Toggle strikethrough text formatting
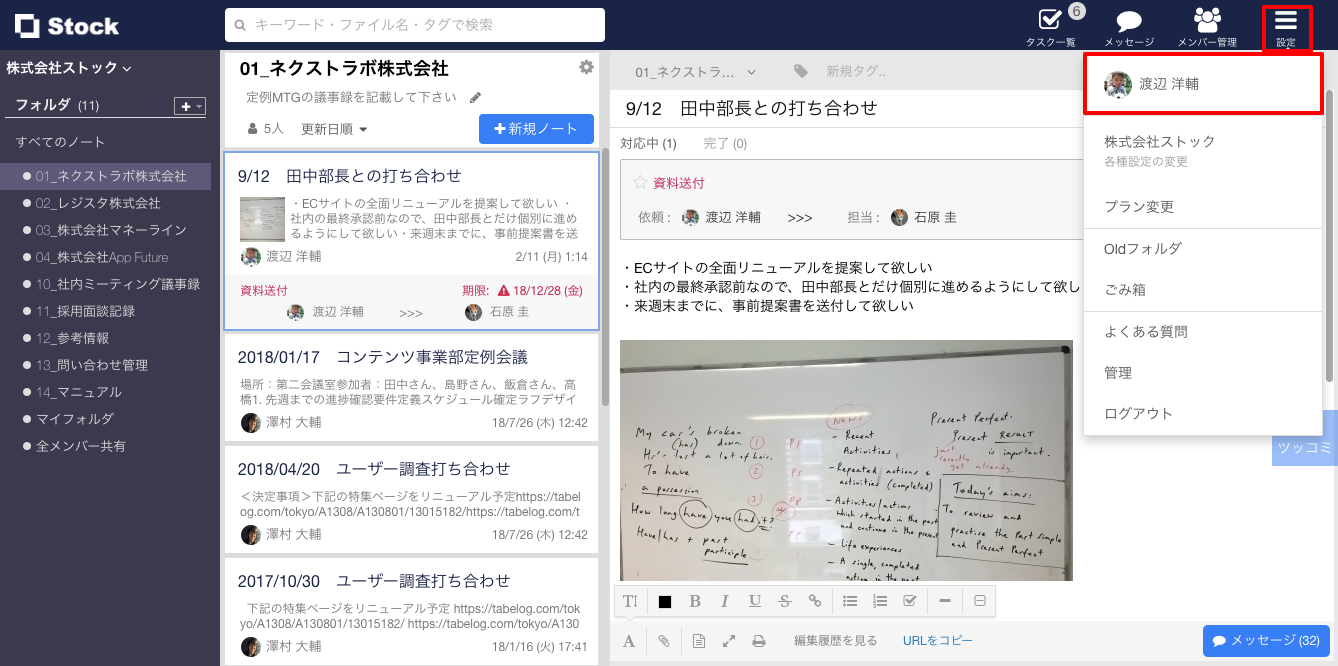 coord(784,601)
